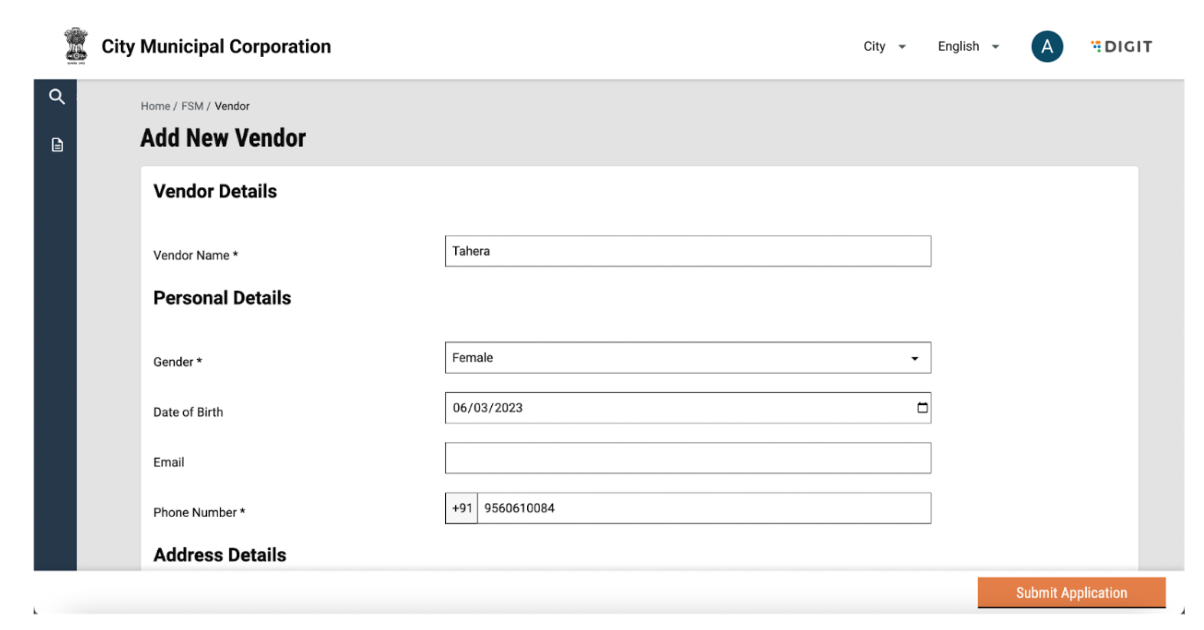Click the DIGIT logo in the header

coord(1121,47)
